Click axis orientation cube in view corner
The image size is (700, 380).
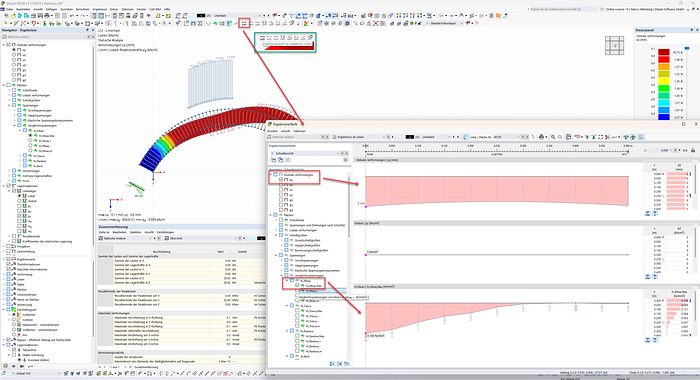(x=614, y=46)
